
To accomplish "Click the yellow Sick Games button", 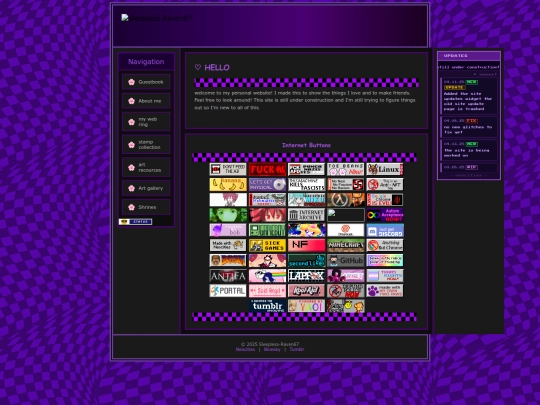I will 267,245.
